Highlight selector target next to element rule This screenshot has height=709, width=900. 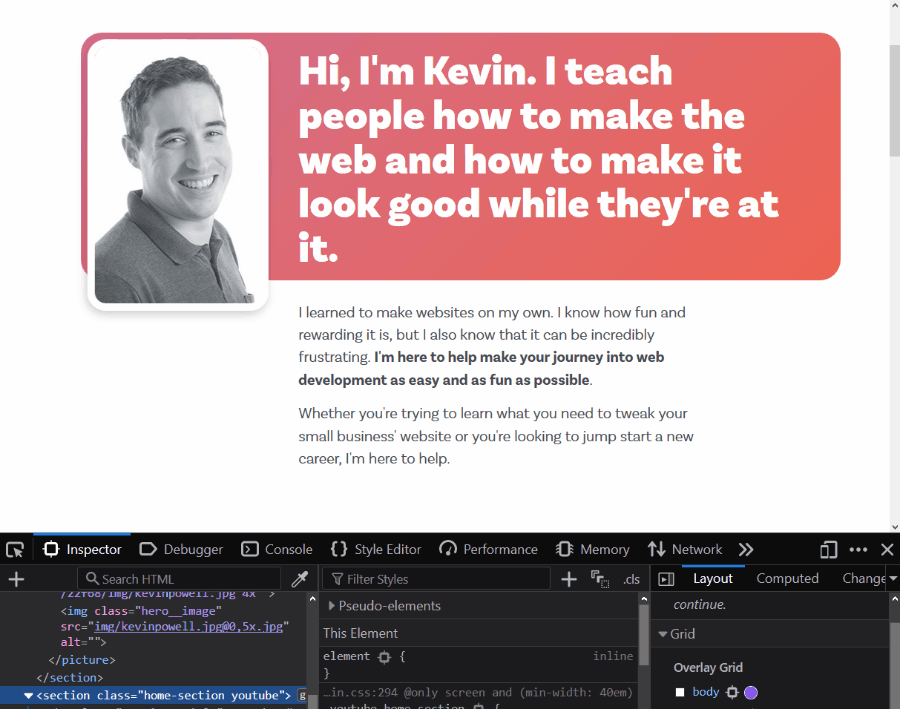coord(385,657)
